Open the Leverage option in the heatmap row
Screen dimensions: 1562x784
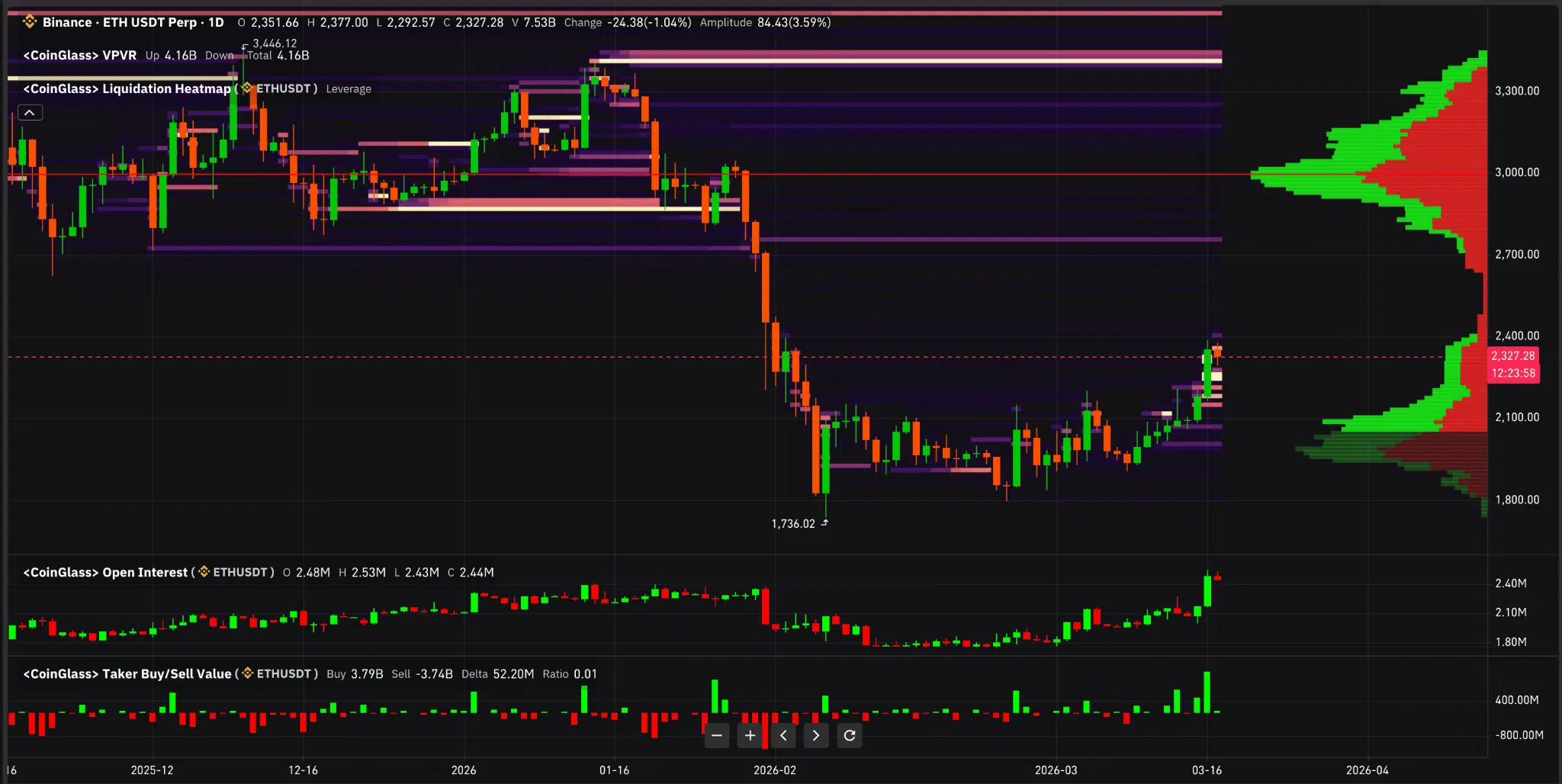(x=349, y=88)
